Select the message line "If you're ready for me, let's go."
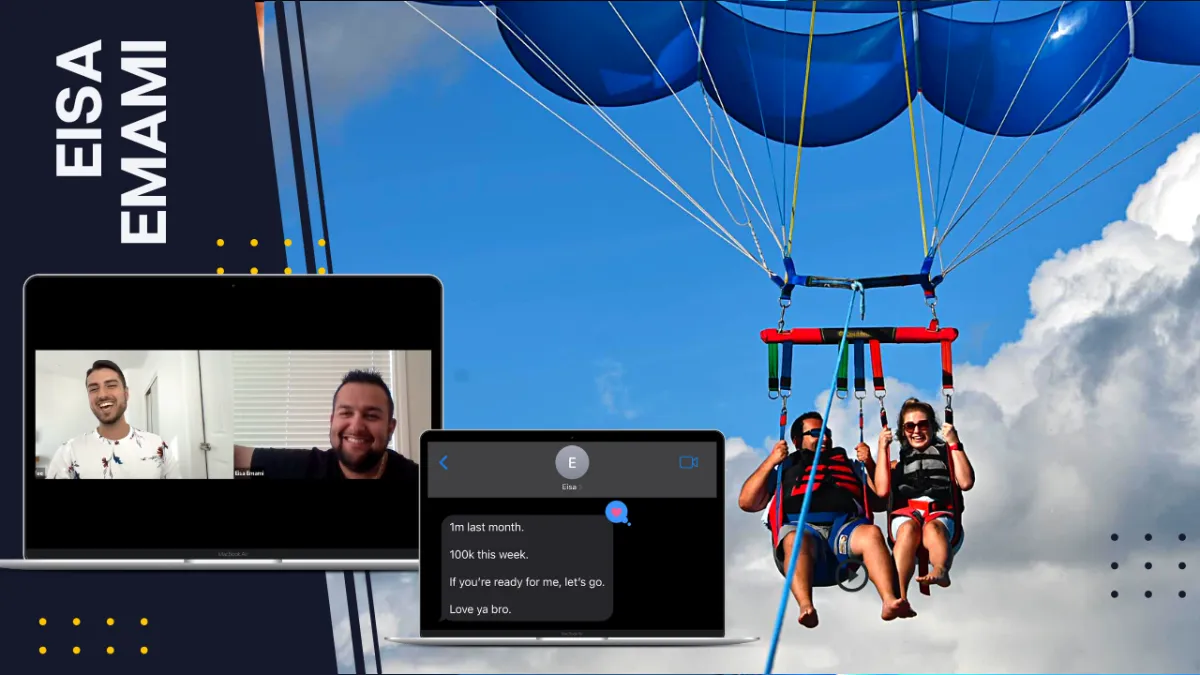 [x=527, y=581]
